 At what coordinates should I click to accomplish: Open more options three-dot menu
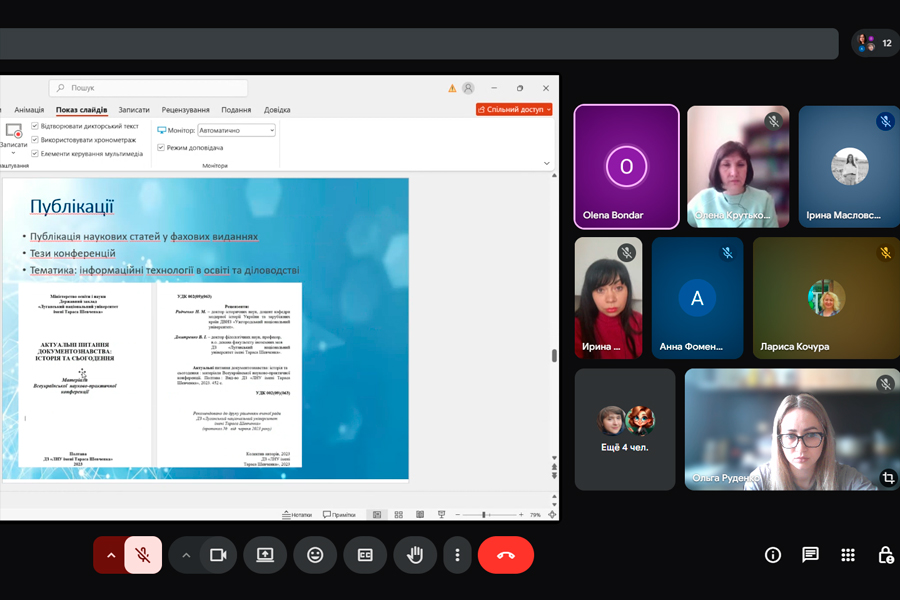pos(457,555)
